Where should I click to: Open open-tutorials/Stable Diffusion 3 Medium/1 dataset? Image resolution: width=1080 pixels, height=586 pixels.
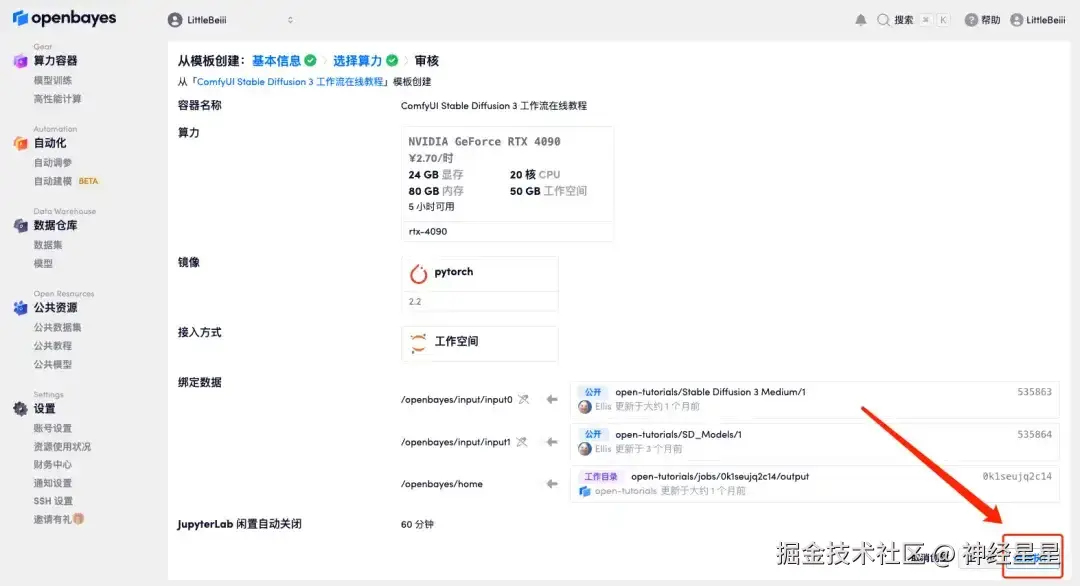(710, 392)
